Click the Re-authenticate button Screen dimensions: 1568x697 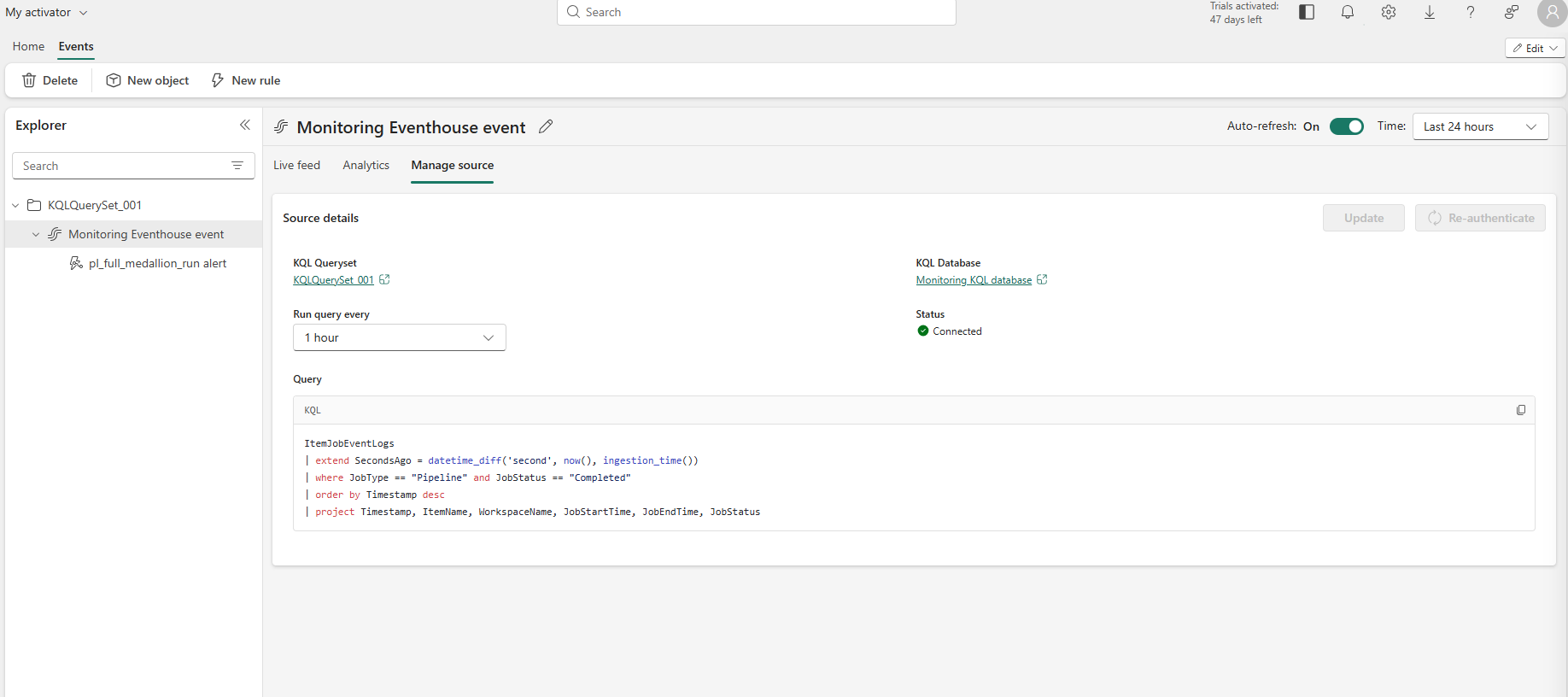tap(1480, 218)
